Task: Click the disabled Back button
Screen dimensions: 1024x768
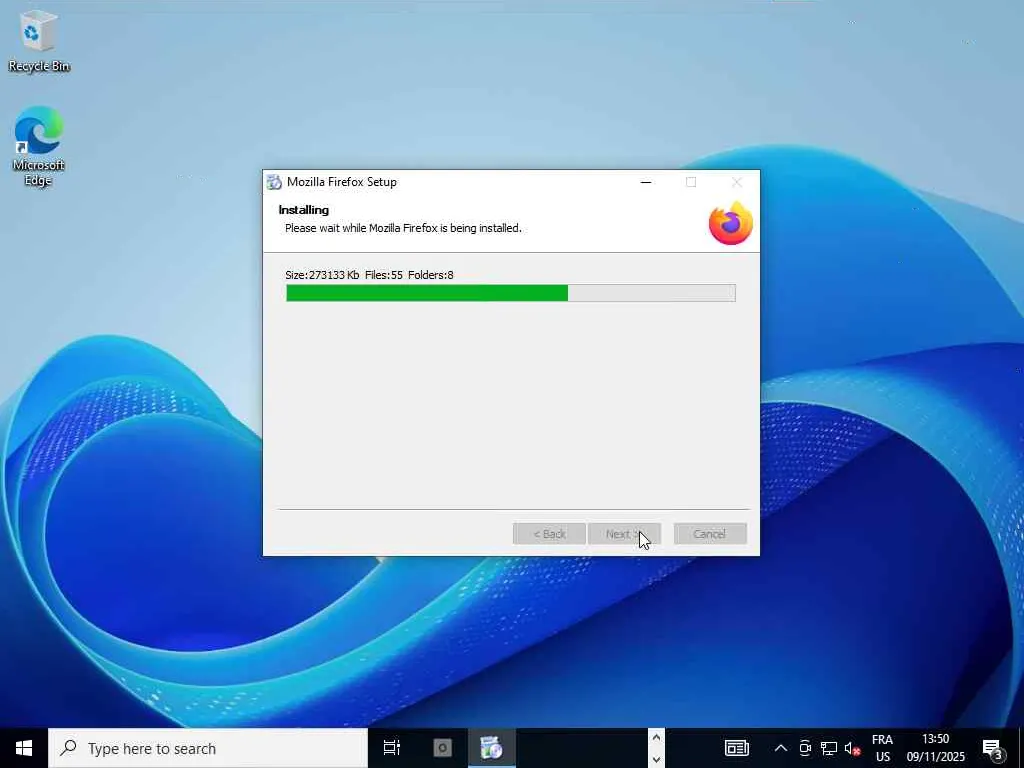Action: [549, 534]
